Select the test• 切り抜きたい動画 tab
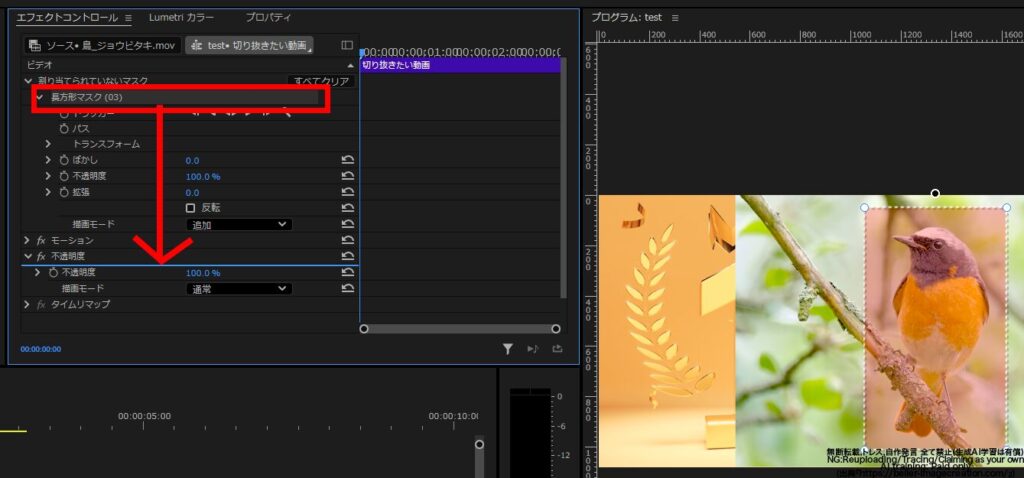1024x478 pixels. 249,46
